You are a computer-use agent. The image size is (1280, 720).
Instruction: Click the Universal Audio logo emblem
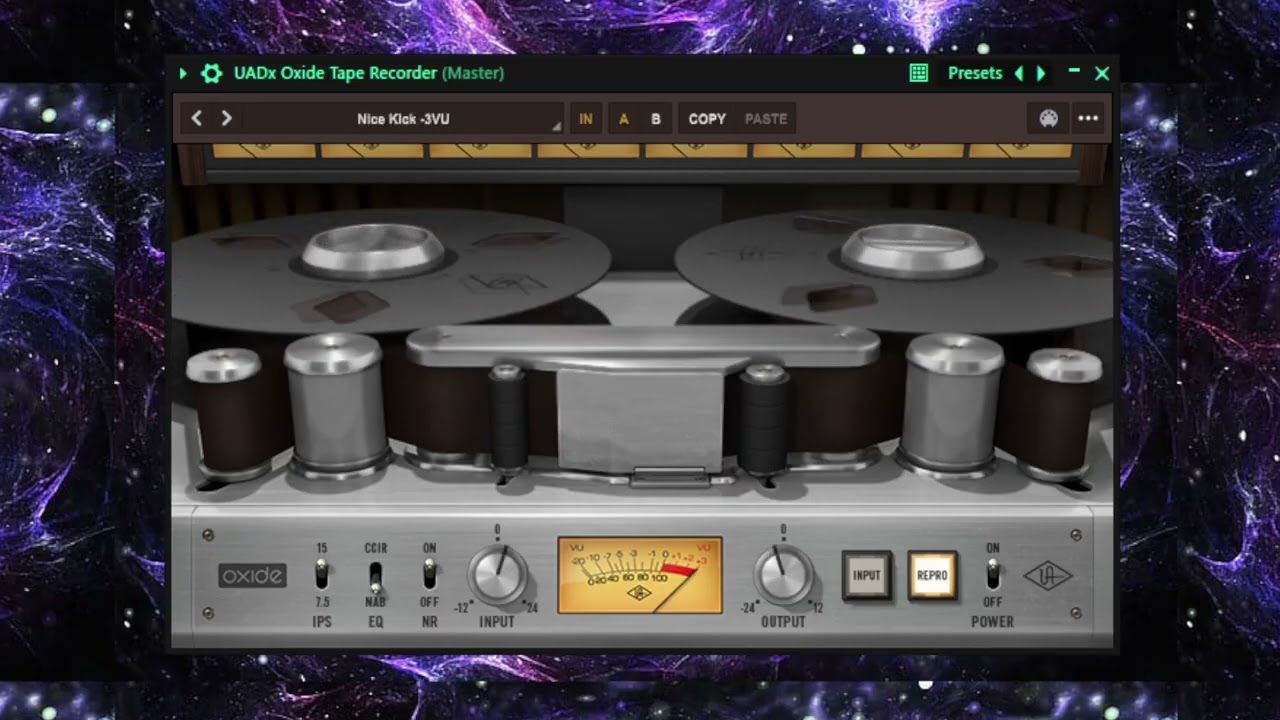(x=1048, y=576)
